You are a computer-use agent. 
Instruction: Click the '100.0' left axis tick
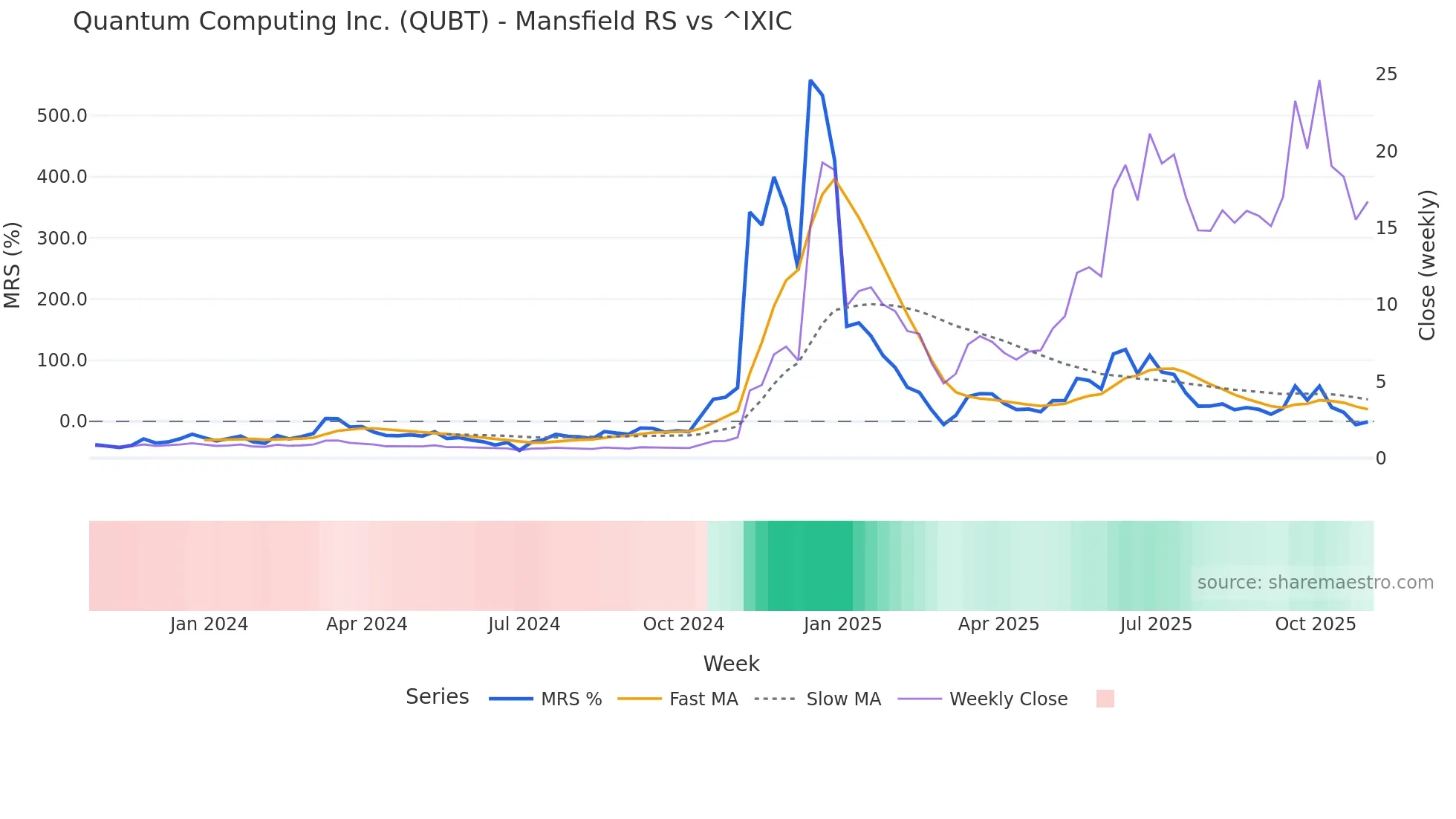(x=62, y=360)
